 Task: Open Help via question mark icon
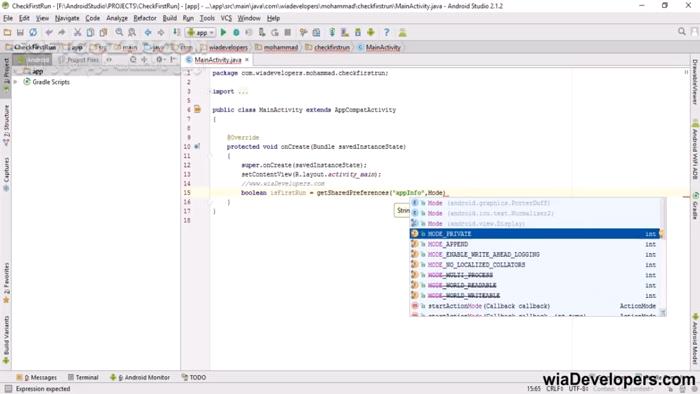(387, 32)
